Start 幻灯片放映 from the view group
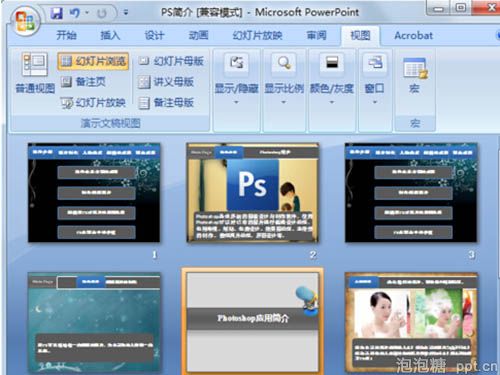Screen dimensions: 500x375 (93, 103)
